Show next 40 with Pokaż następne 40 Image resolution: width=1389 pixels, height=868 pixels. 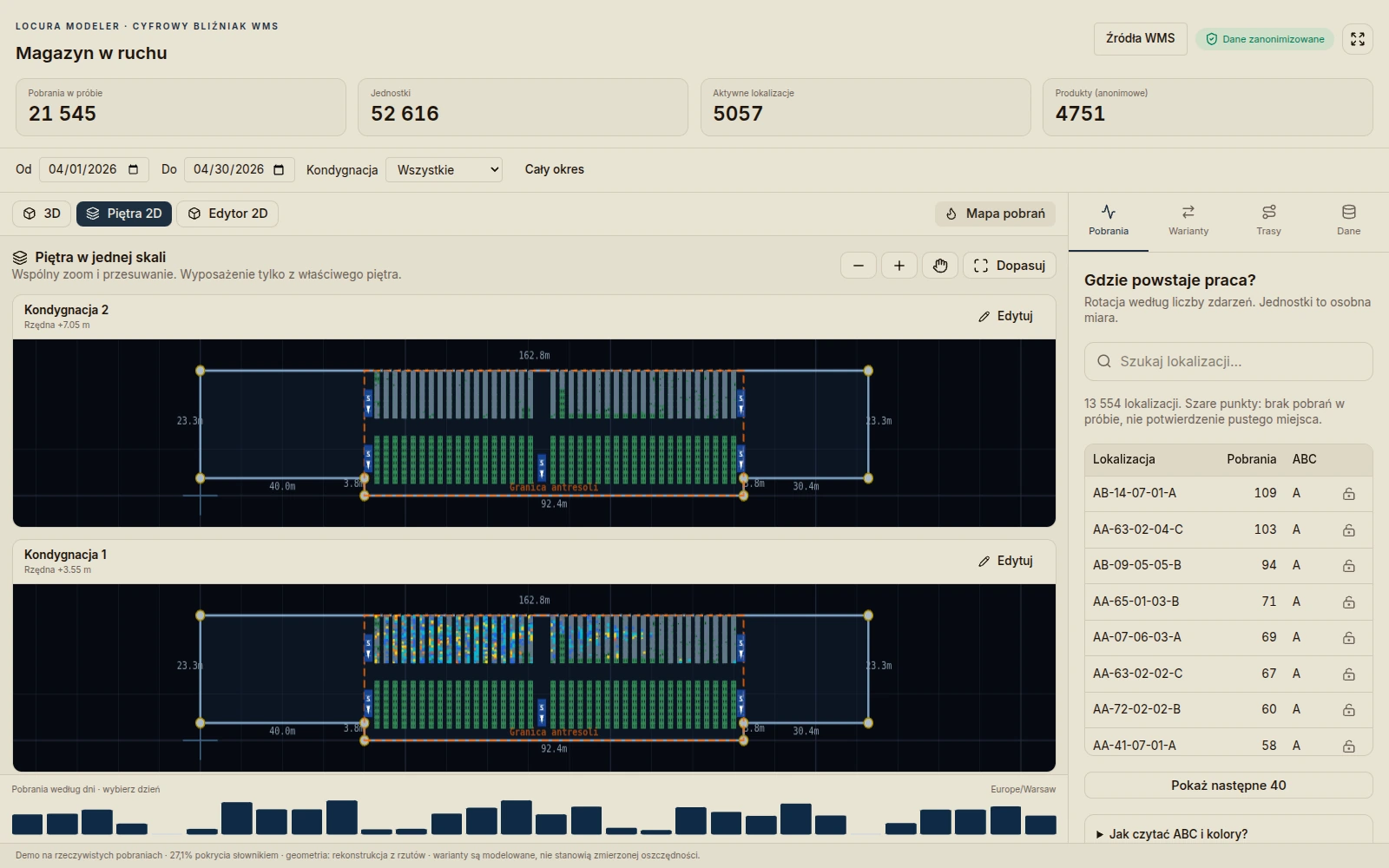pos(1228,786)
